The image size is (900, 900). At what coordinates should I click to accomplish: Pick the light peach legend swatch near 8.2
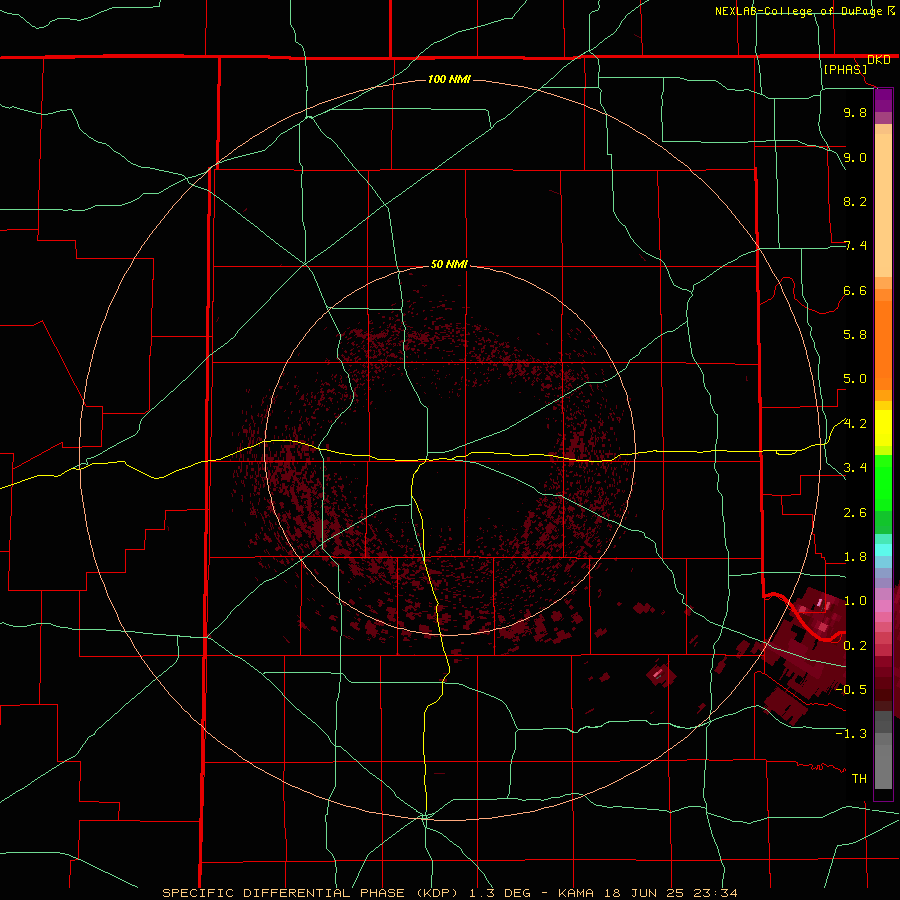pos(883,205)
